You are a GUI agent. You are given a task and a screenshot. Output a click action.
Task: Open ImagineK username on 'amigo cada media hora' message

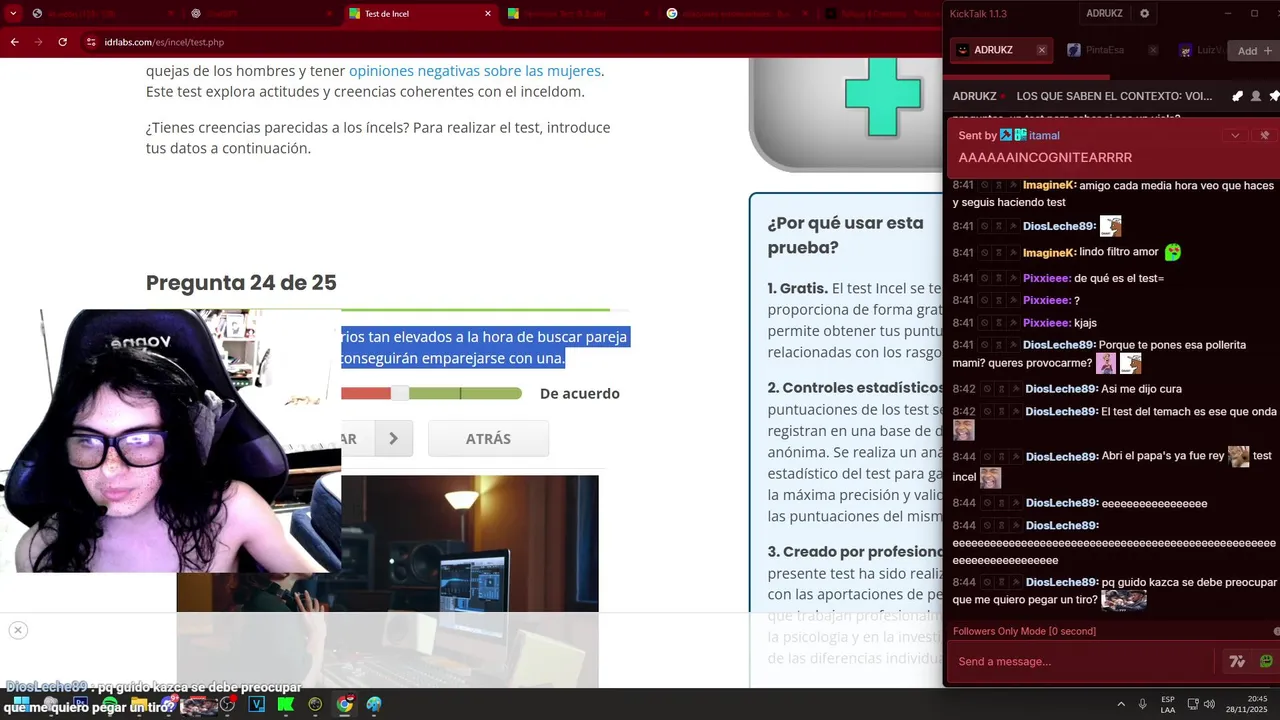pos(1049,186)
